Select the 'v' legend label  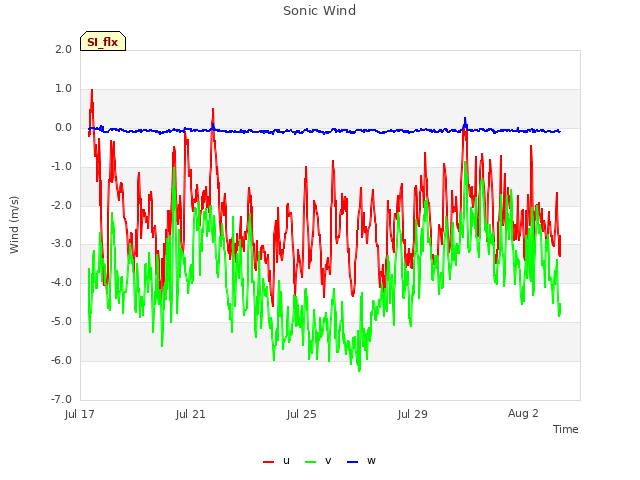click(x=328, y=461)
